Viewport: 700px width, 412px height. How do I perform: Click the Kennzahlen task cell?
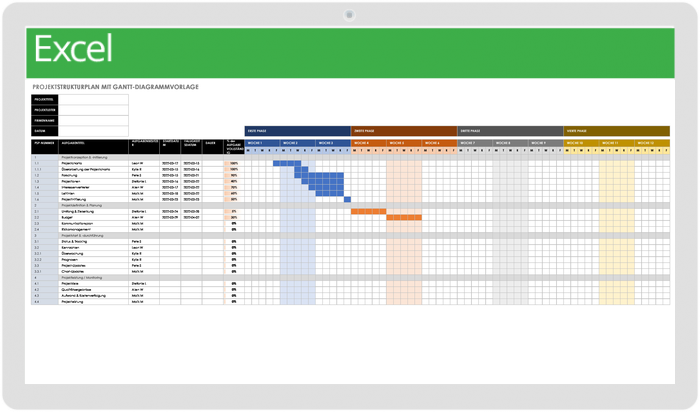coord(93,248)
